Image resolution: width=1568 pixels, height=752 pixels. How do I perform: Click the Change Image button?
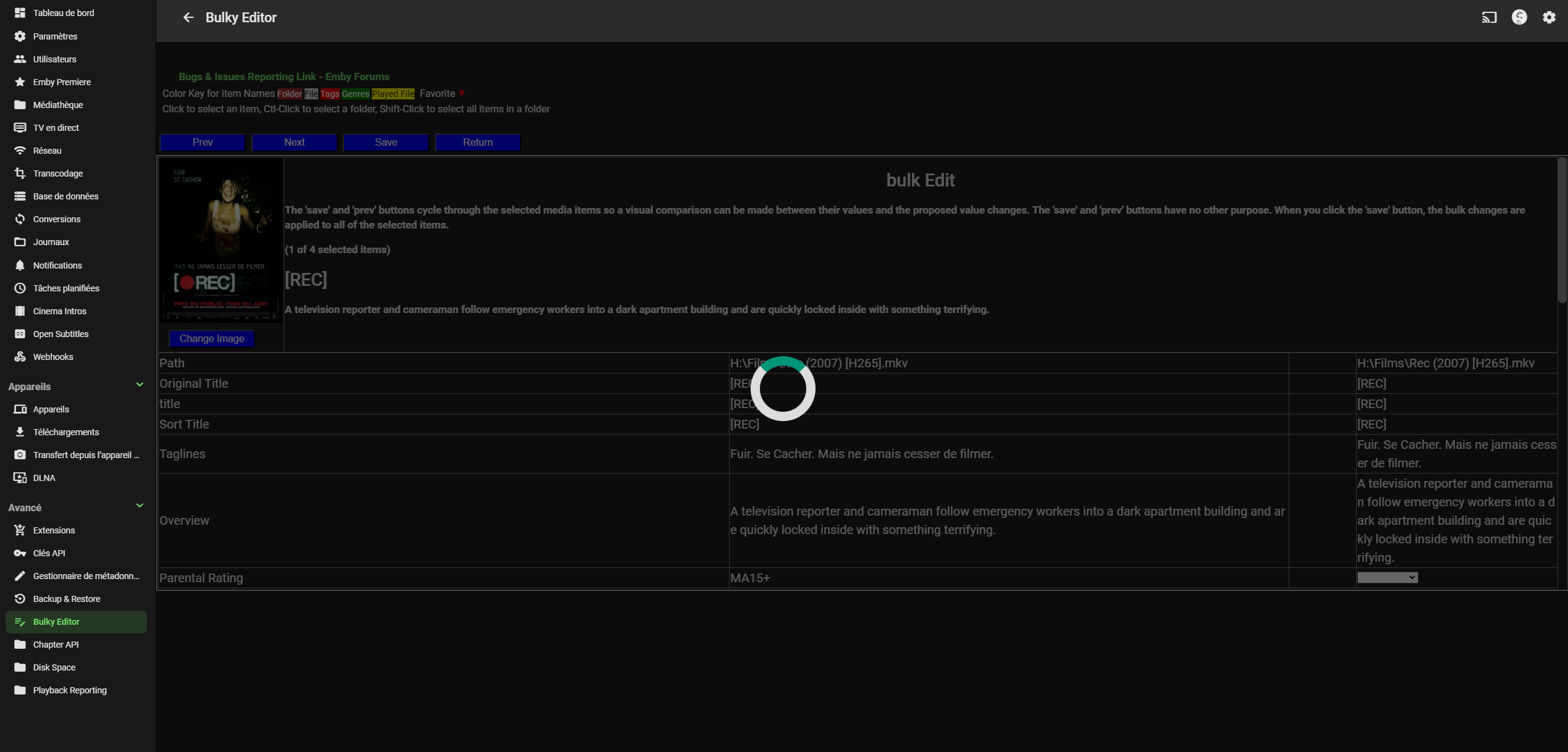pyautogui.click(x=212, y=338)
